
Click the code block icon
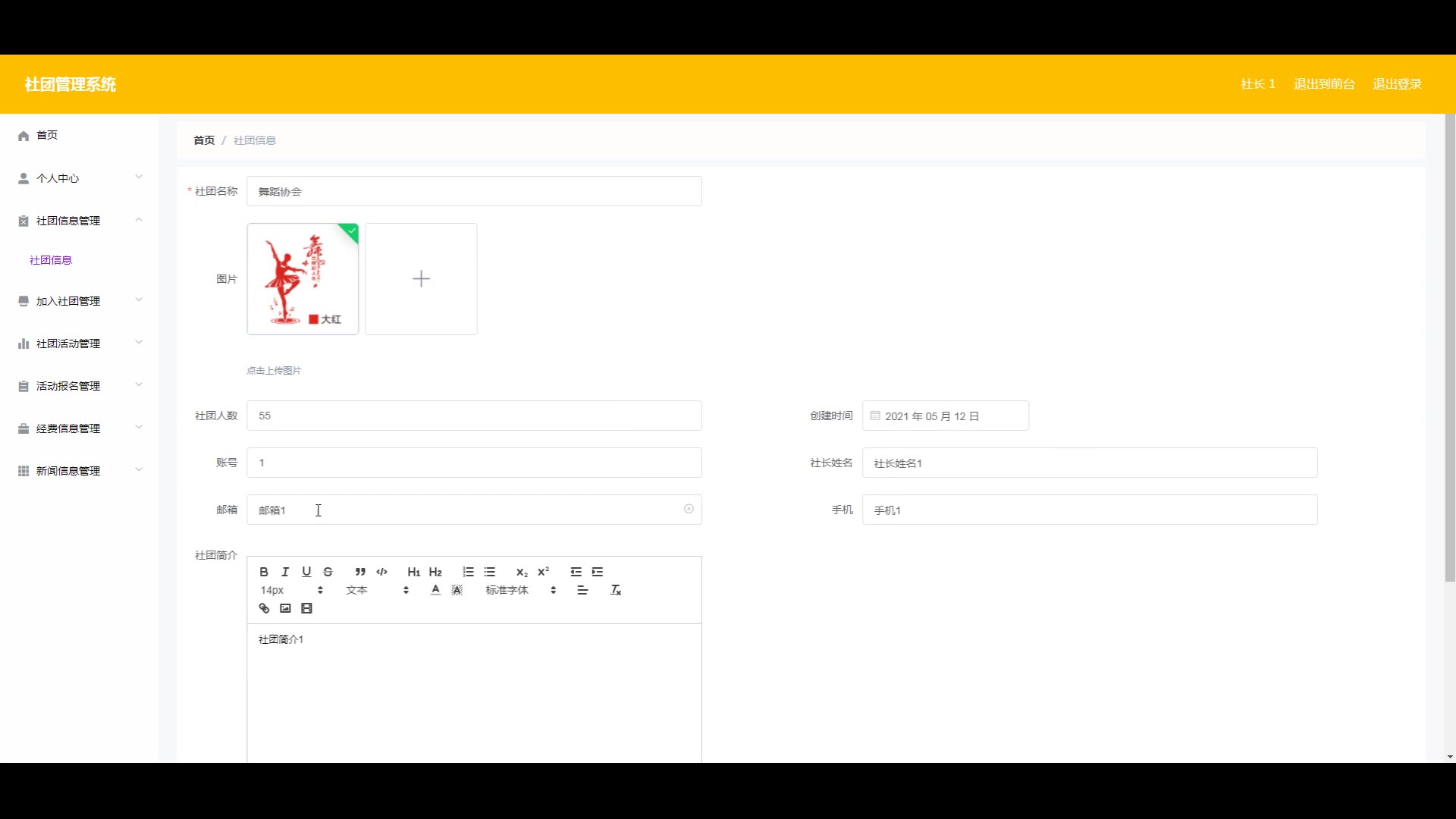[381, 572]
